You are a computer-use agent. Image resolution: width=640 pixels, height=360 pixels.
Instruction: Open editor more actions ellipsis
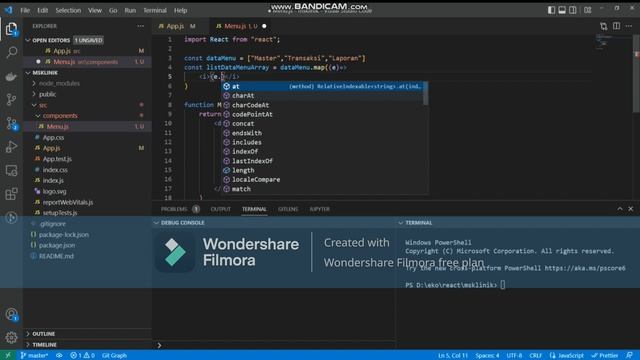629,26
